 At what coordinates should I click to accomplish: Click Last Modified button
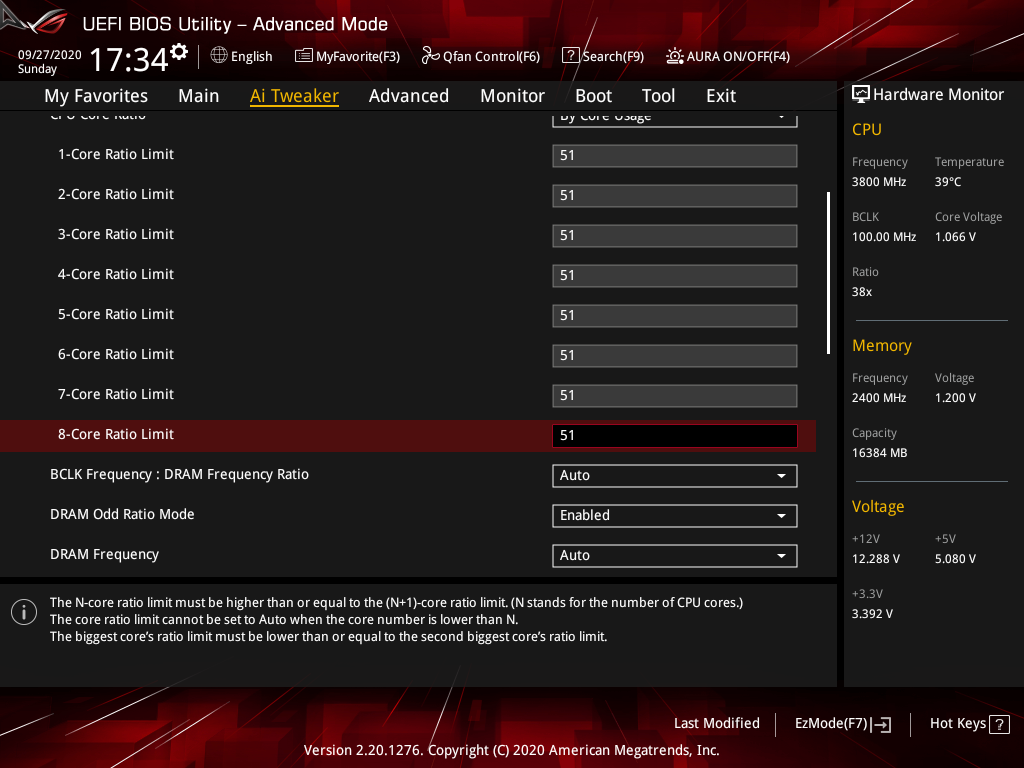tap(716, 723)
